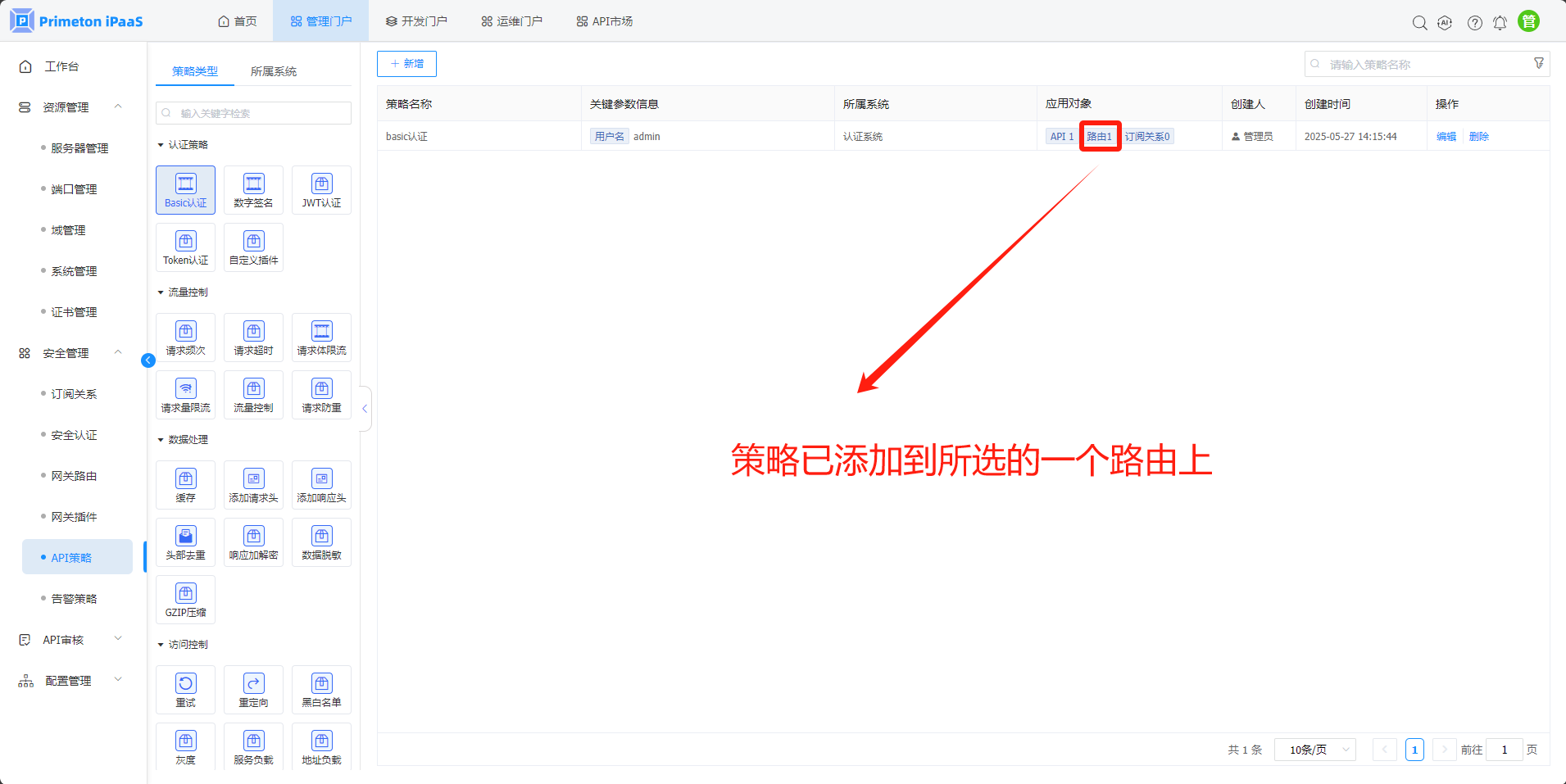Click 编辑 link for basic认证 row

pyautogui.click(x=1446, y=137)
